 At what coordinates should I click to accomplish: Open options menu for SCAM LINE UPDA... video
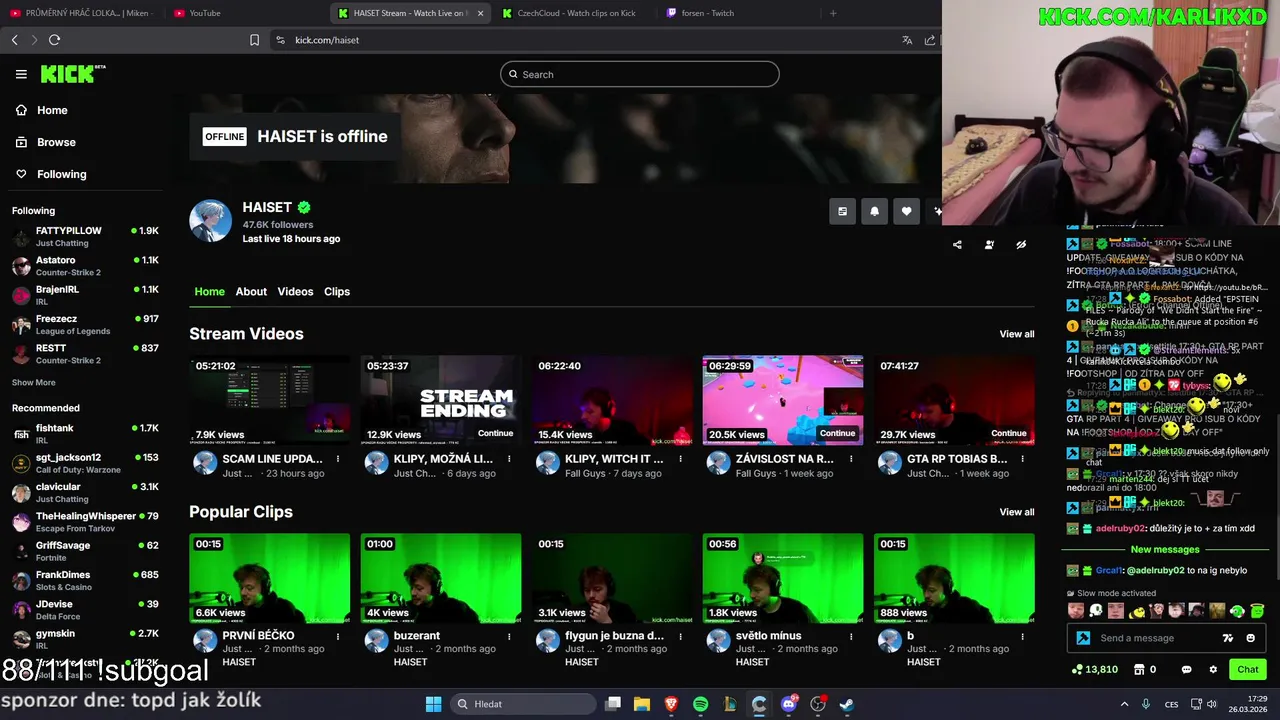coord(338,459)
